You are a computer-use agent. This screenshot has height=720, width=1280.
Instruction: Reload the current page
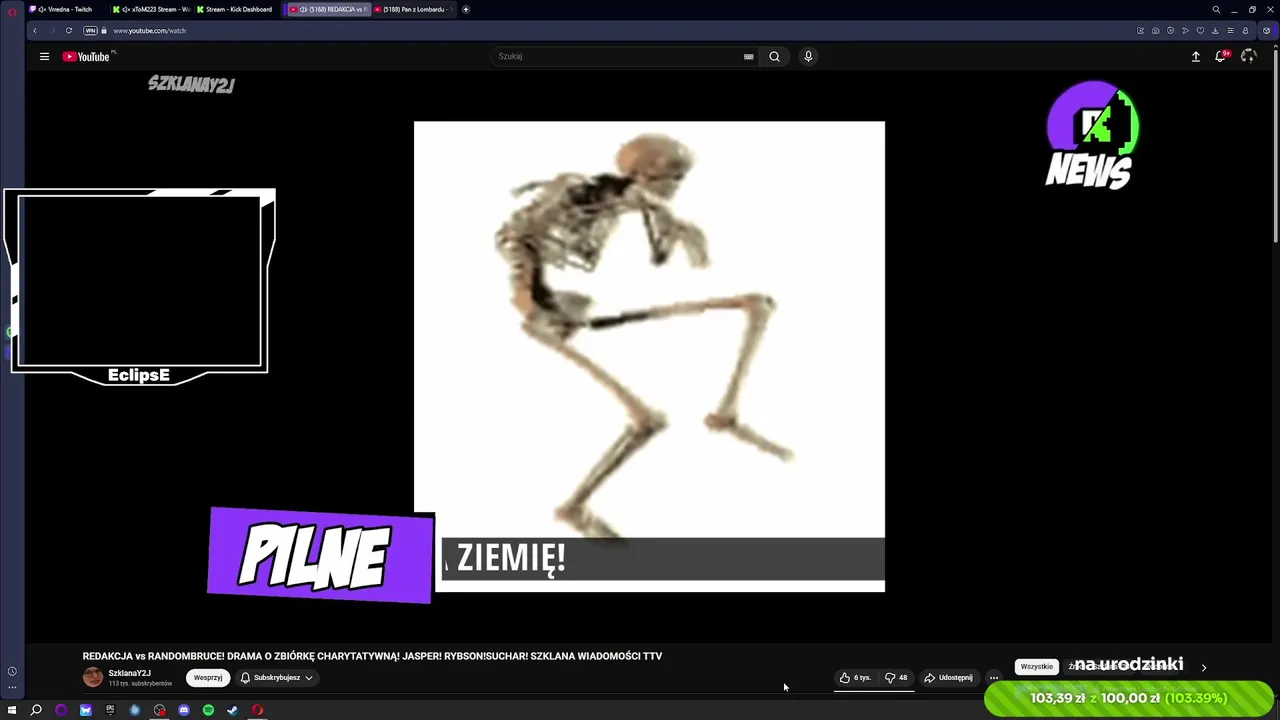click(x=69, y=30)
